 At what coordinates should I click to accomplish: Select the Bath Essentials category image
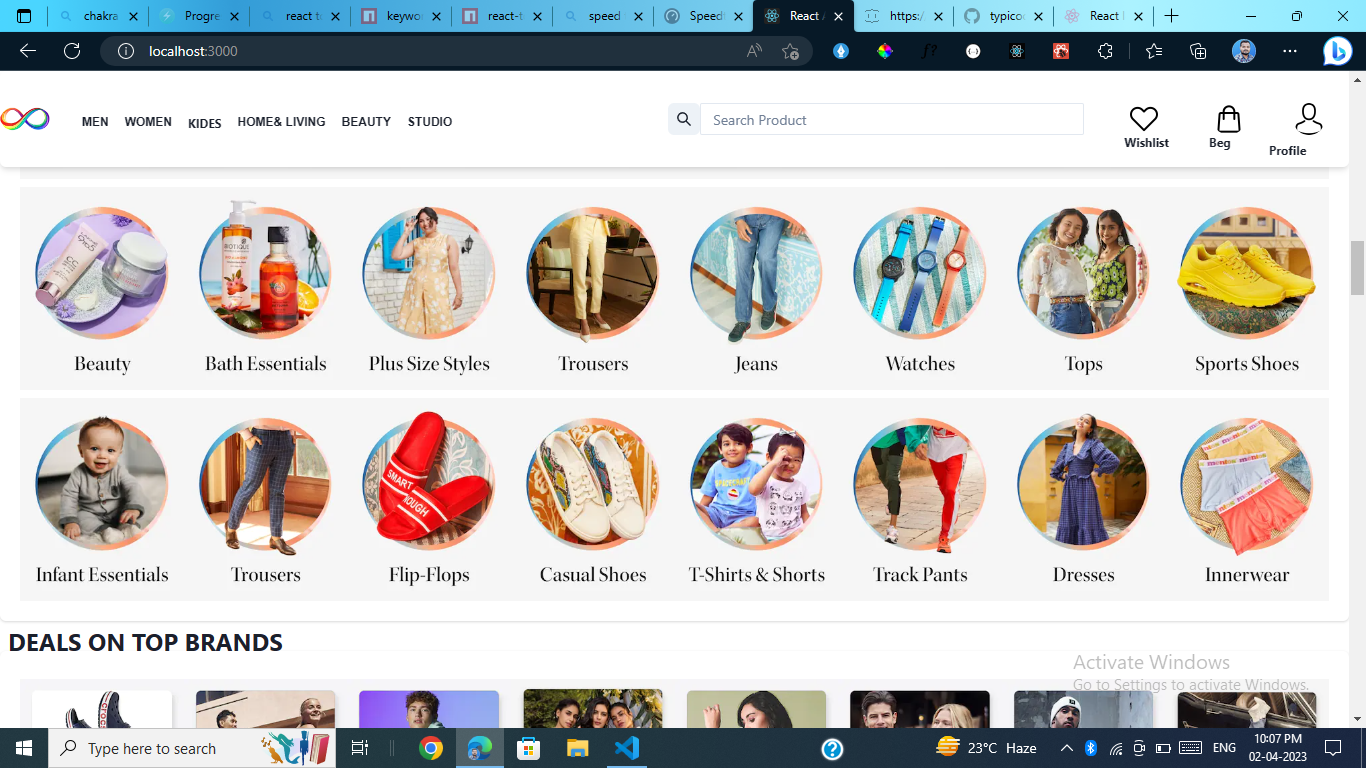tap(265, 271)
